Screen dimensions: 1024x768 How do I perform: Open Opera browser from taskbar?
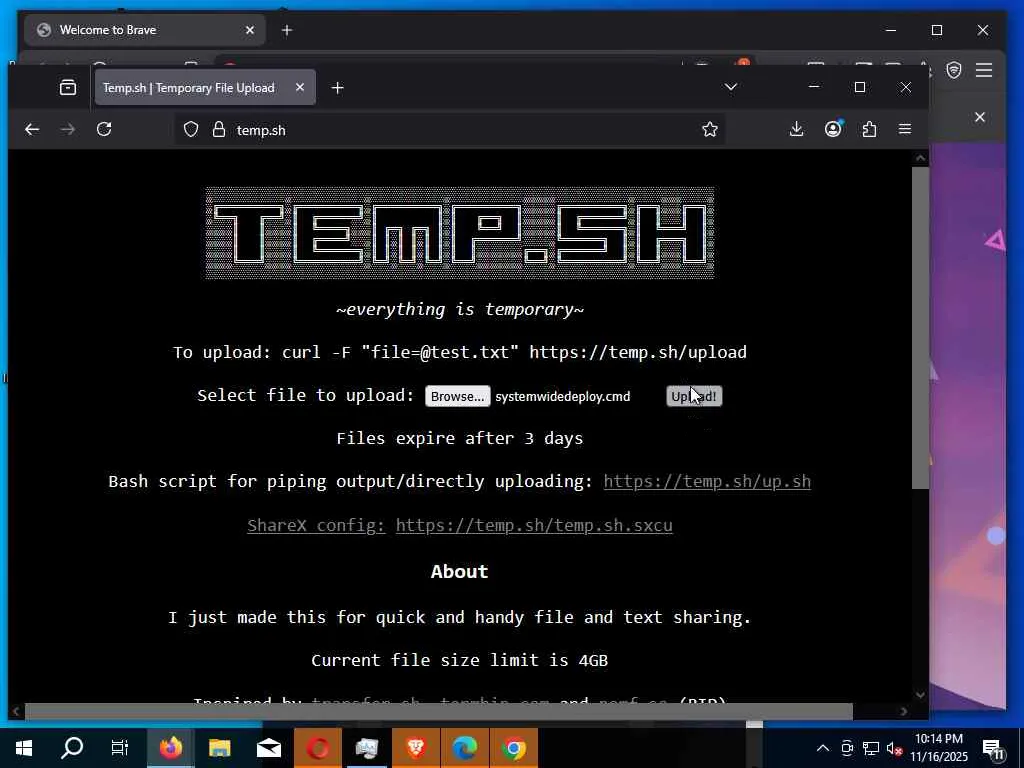pyautogui.click(x=318, y=748)
